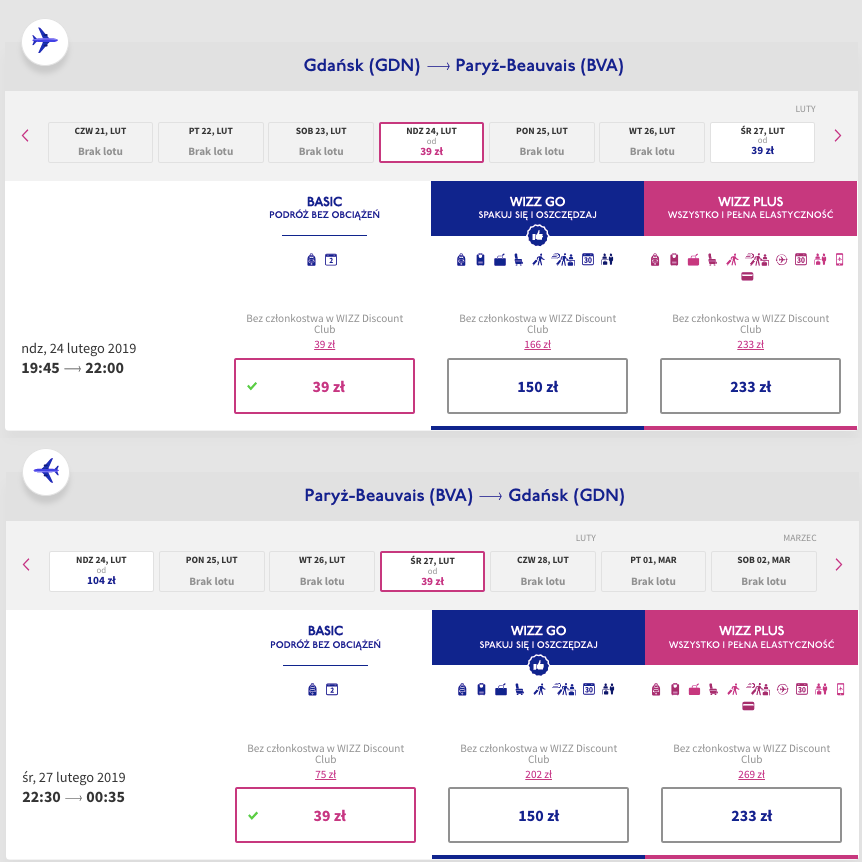Click the credit card icon under outbound WIZZ PLUS
The height and width of the screenshot is (862, 862).
pos(747,277)
